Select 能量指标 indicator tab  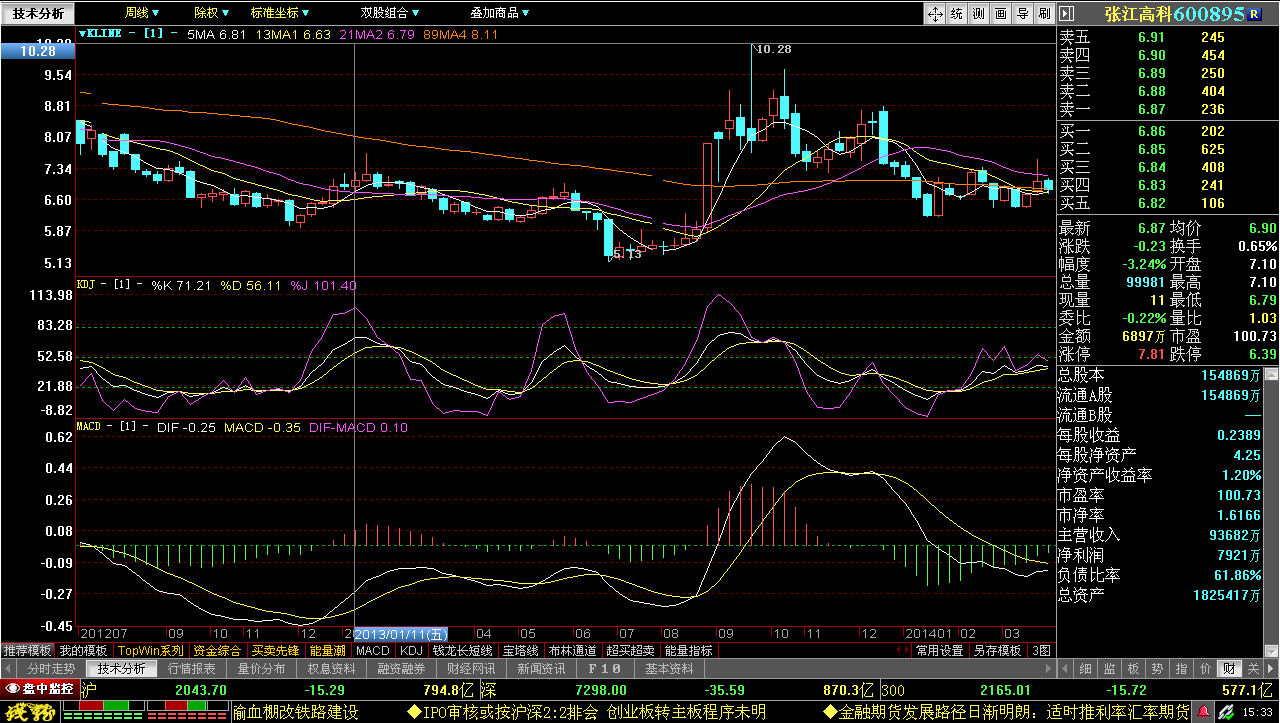point(689,650)
